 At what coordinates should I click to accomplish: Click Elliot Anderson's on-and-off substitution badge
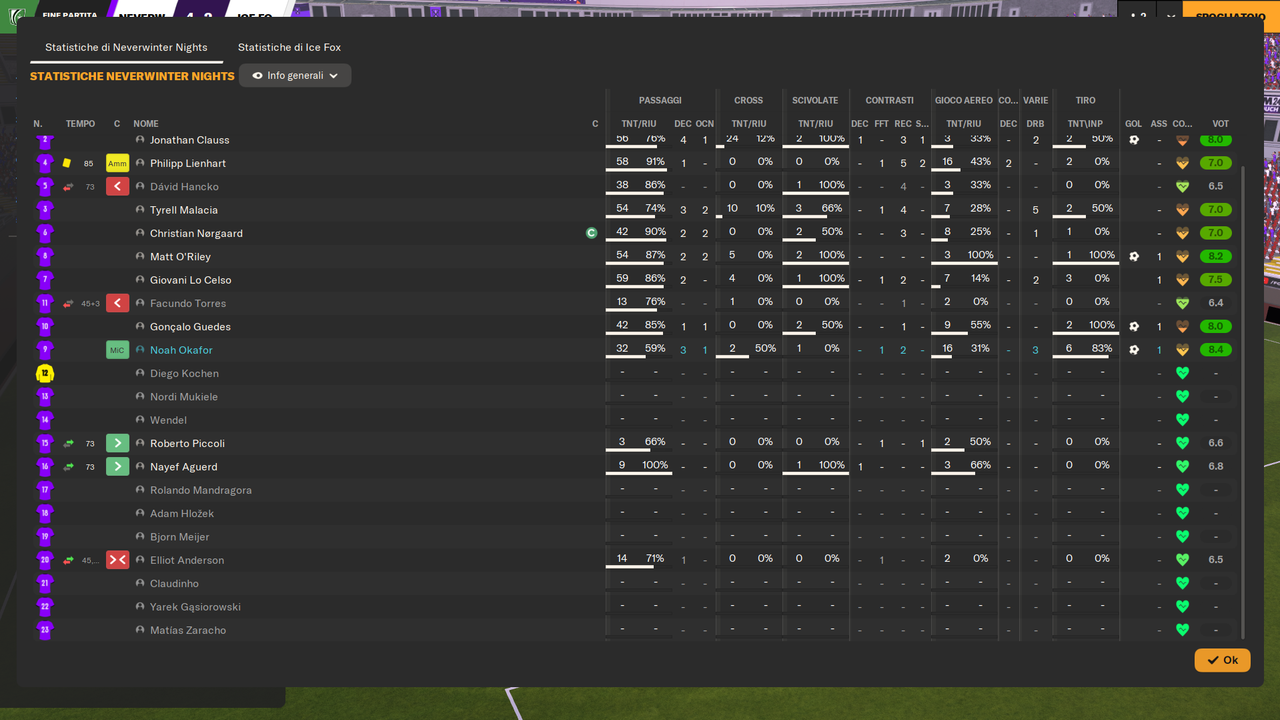(117, 560)
